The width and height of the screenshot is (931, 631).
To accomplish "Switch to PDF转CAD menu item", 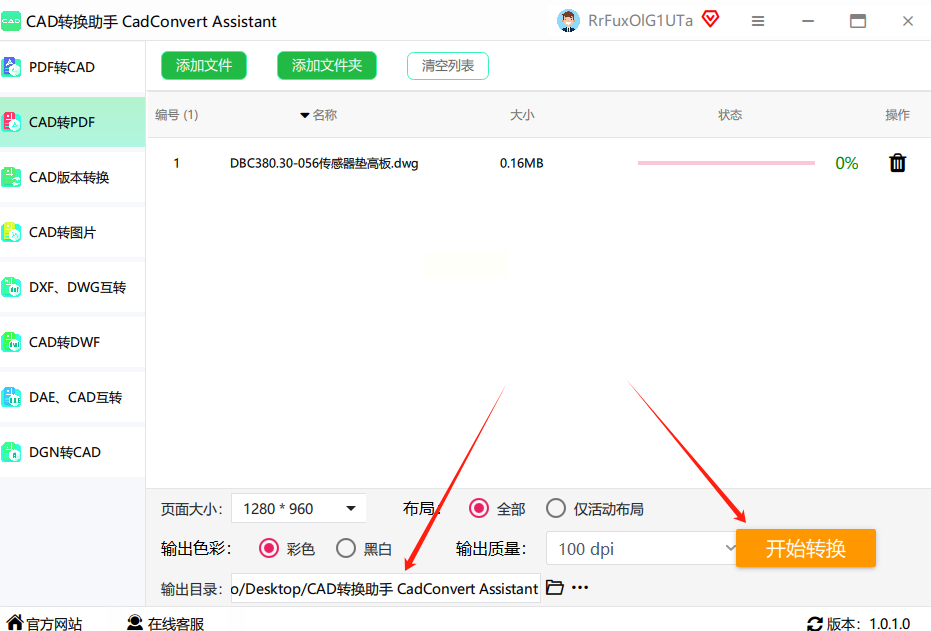I will 72,67.
